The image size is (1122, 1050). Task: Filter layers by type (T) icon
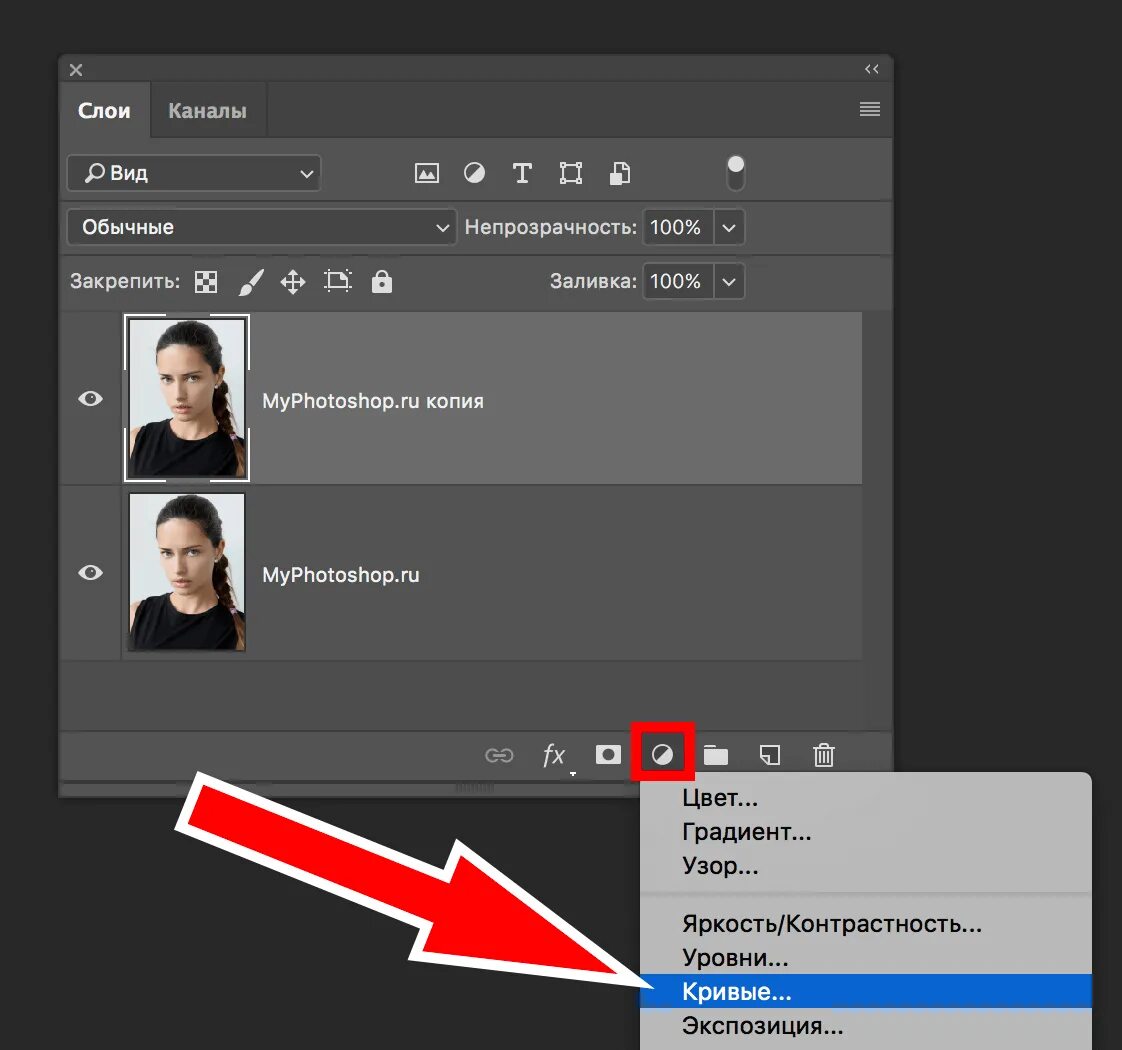[x=522, y=173]
